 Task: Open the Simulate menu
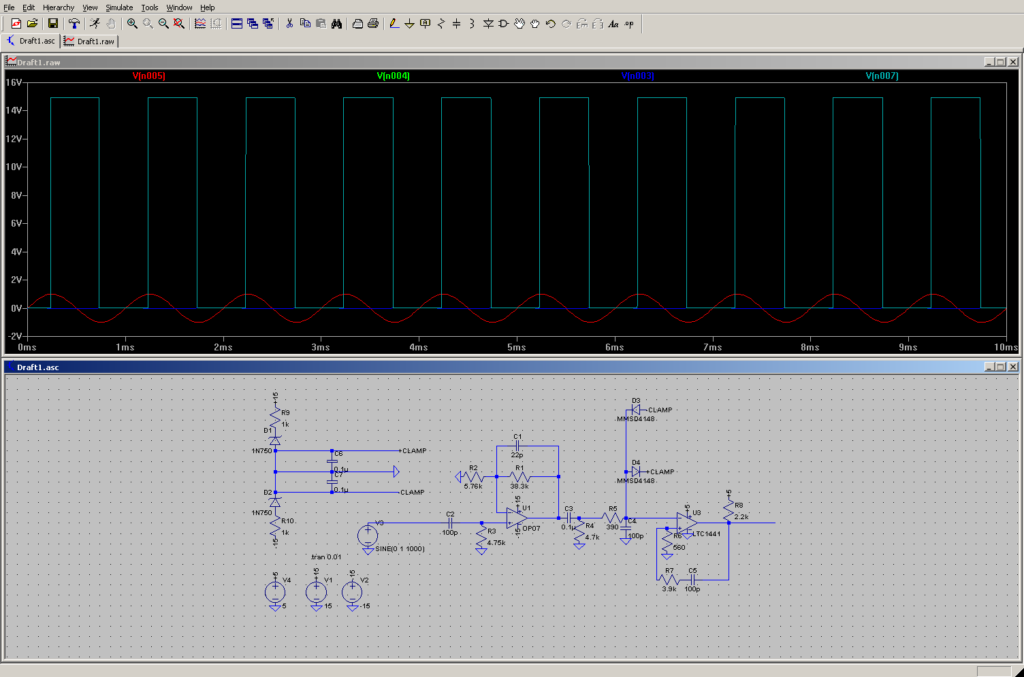coord(119,7)
